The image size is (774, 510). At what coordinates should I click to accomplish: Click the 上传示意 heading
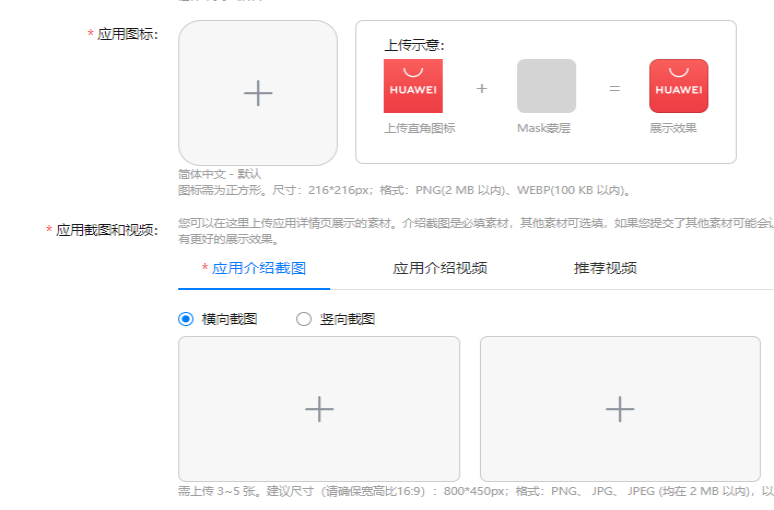[415, 45]
